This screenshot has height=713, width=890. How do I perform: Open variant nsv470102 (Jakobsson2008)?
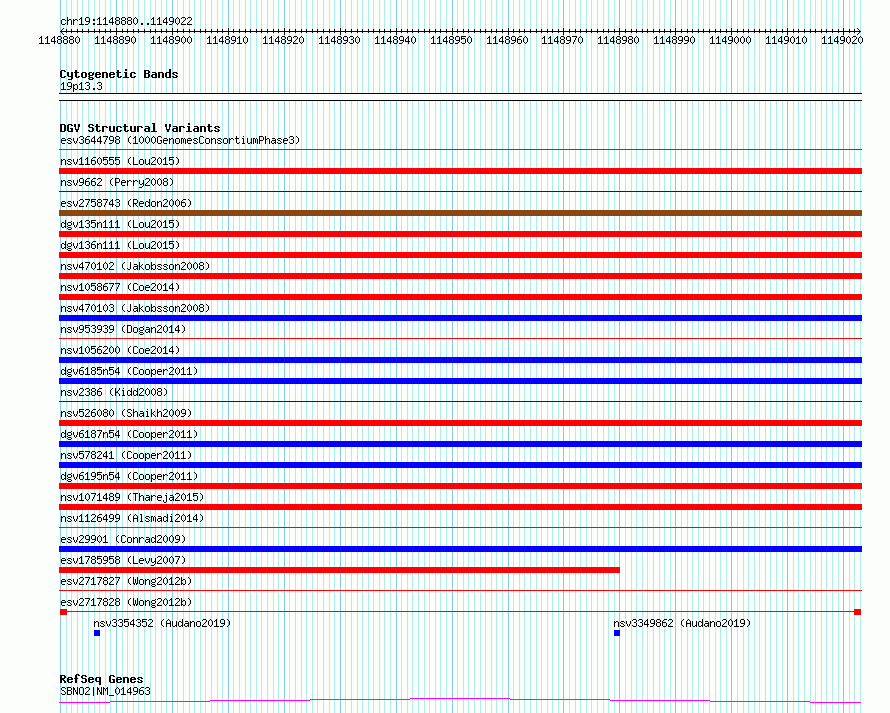[135, 266]
